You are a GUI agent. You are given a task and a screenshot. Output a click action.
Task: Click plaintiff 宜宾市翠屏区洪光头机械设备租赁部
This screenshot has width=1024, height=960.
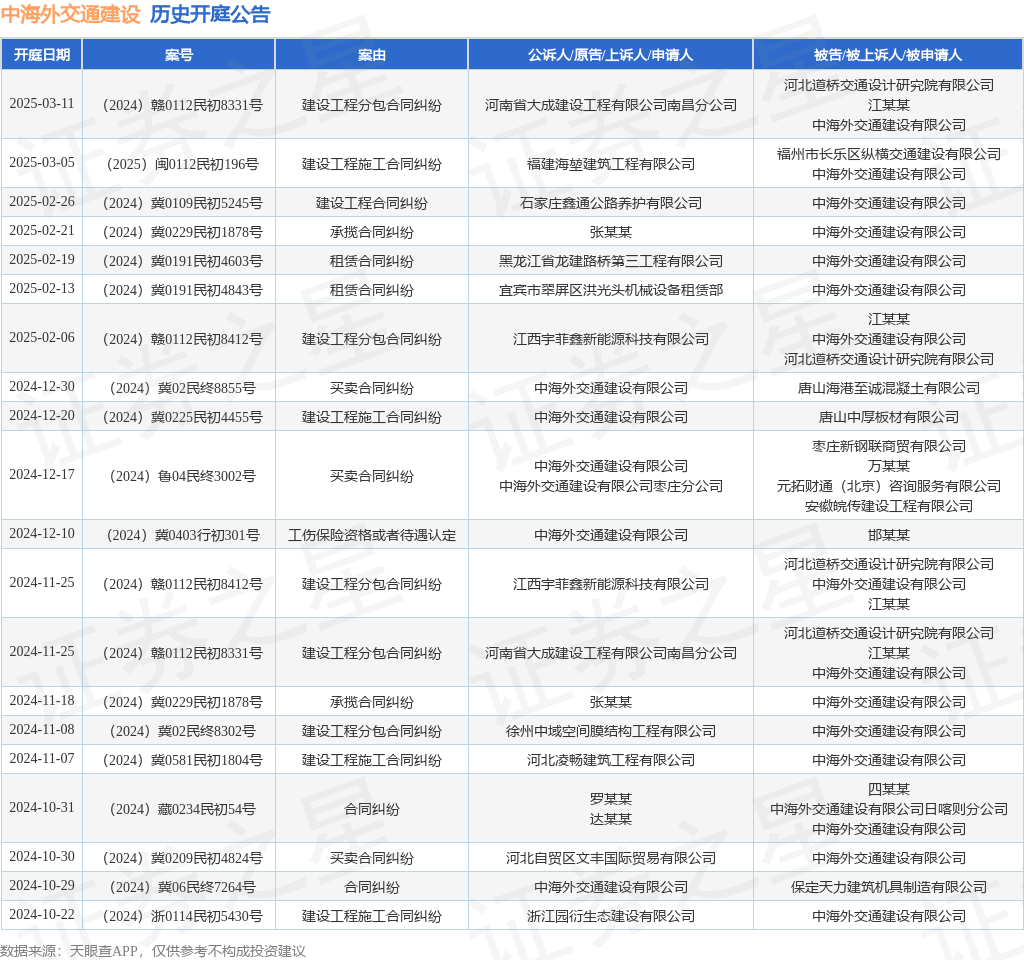click(x=611, y=290)
